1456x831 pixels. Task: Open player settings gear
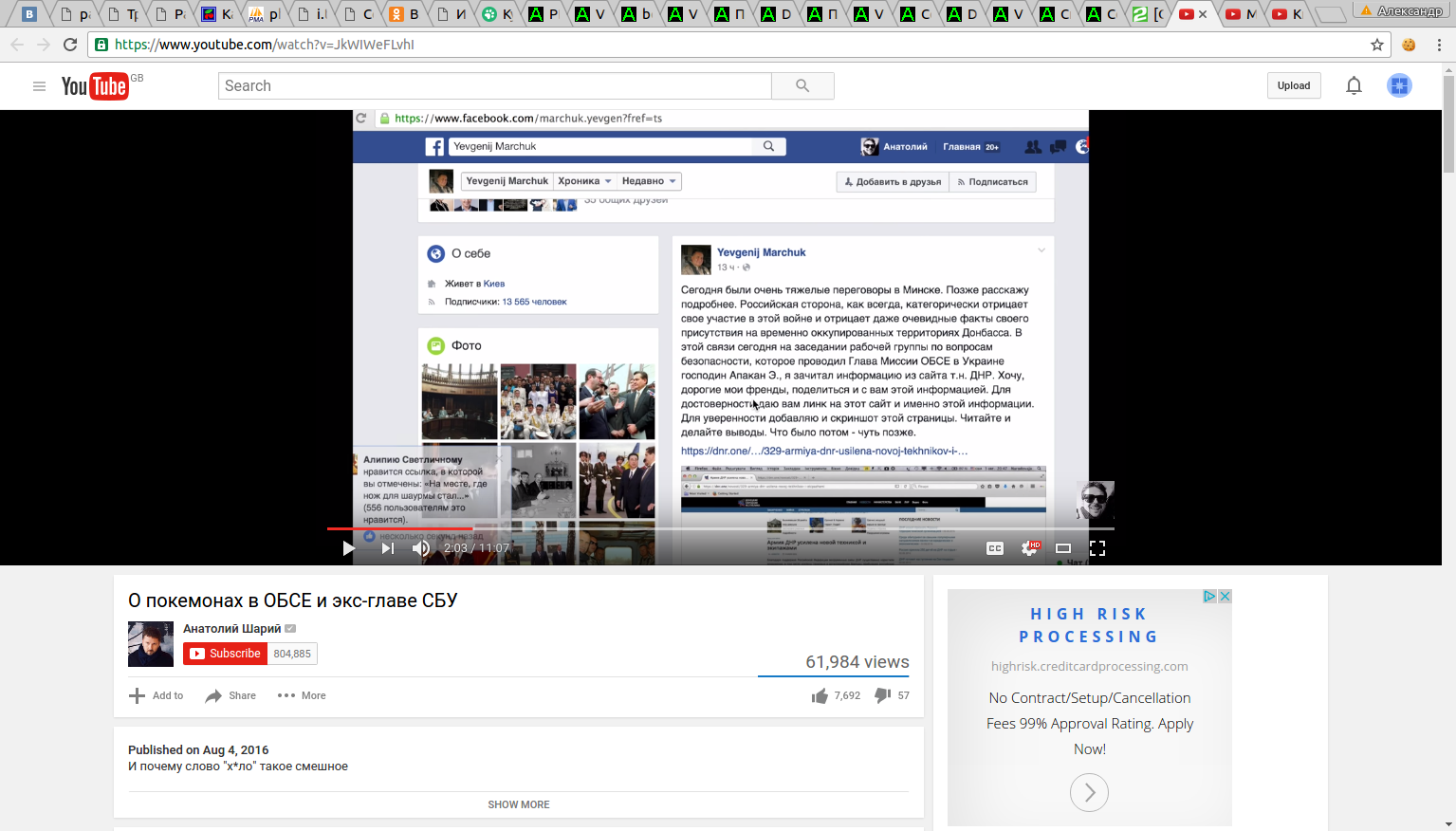1029,548
